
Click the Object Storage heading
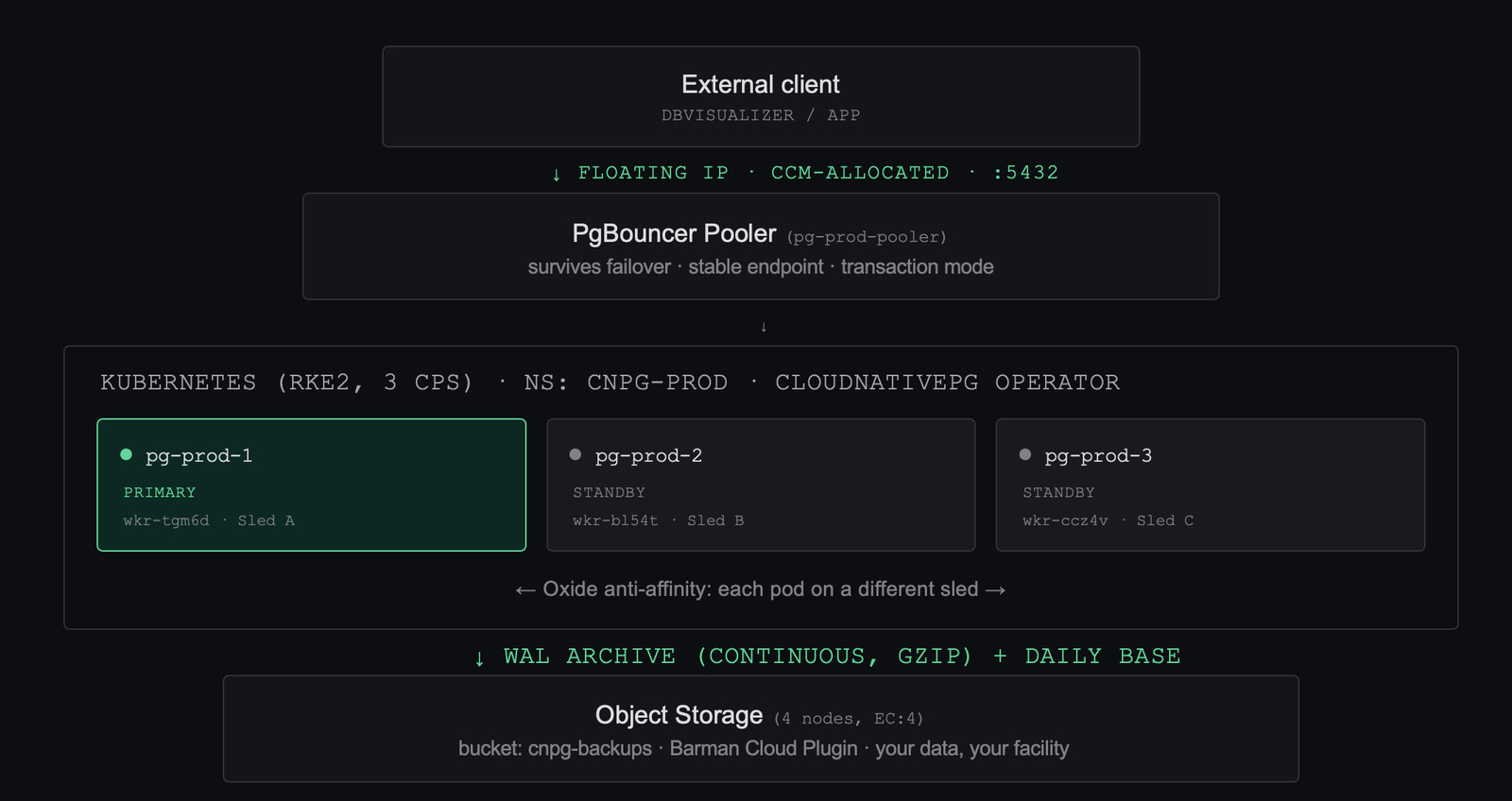tap(679, 715)
